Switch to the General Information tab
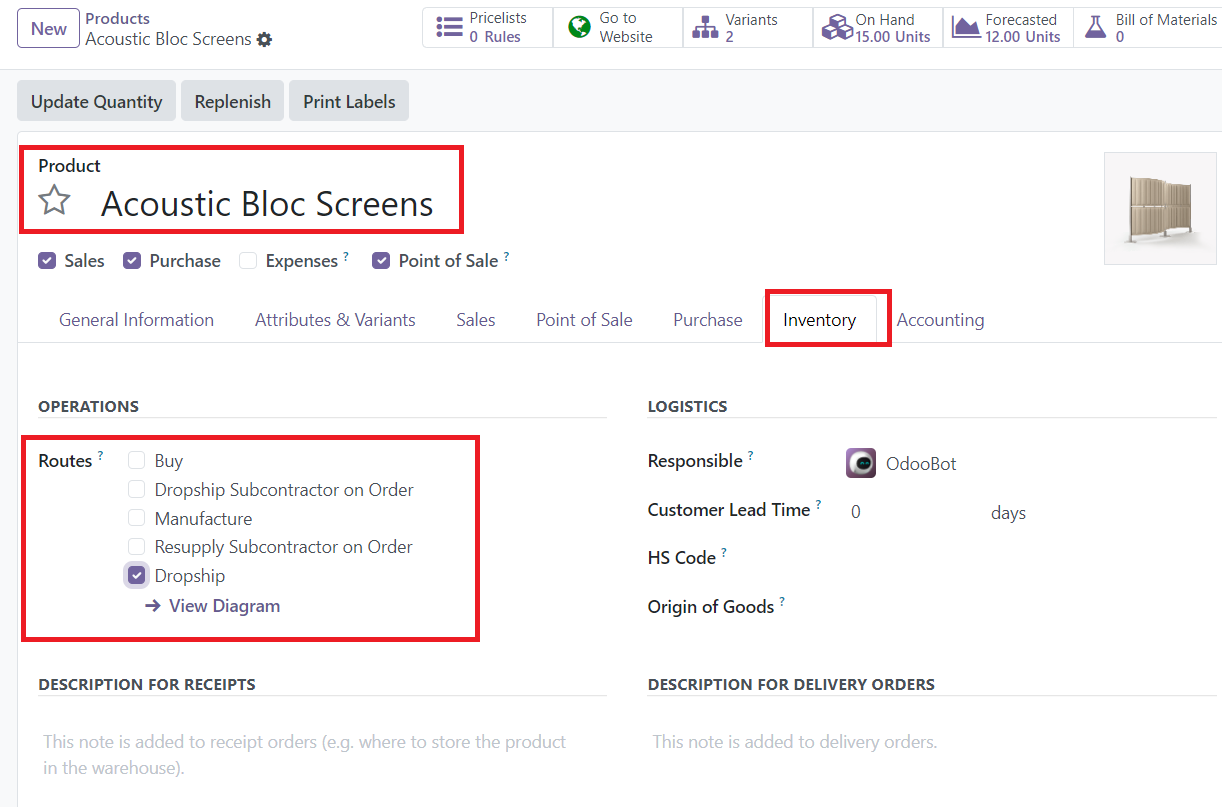The width and height of the screenshot is (1222, 807). click(x=136, y=320)
